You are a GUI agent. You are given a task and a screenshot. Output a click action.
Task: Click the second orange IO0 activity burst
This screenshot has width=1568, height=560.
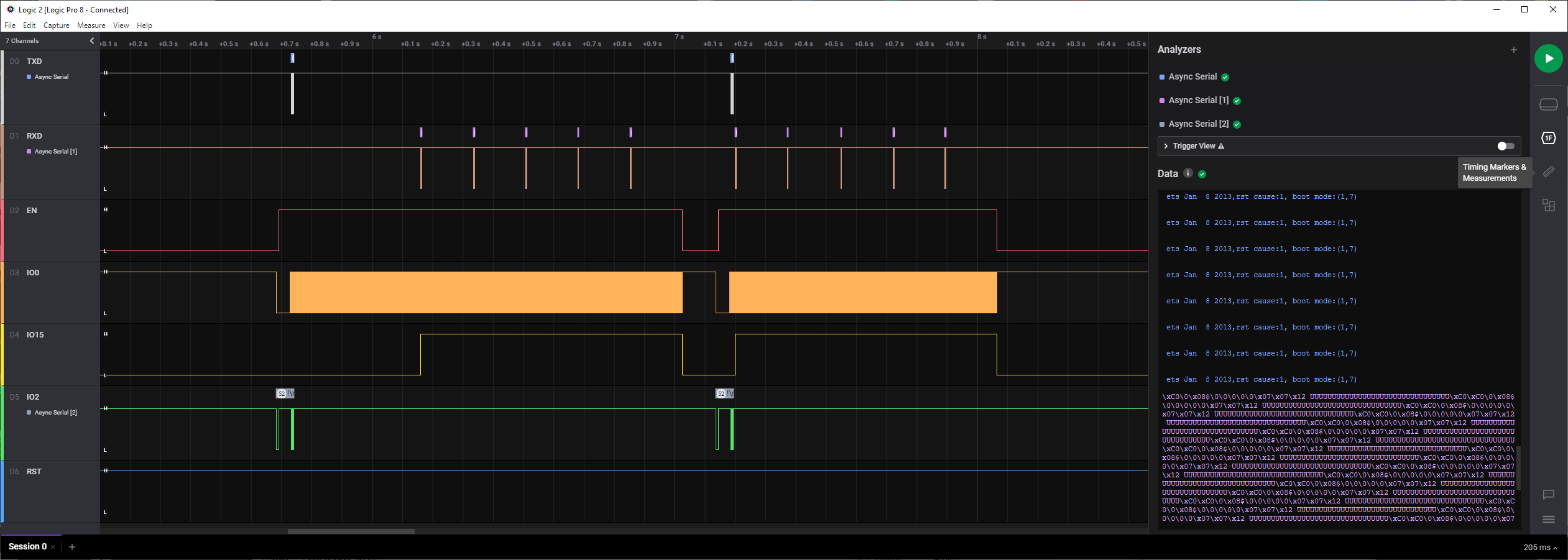(863, 292)
